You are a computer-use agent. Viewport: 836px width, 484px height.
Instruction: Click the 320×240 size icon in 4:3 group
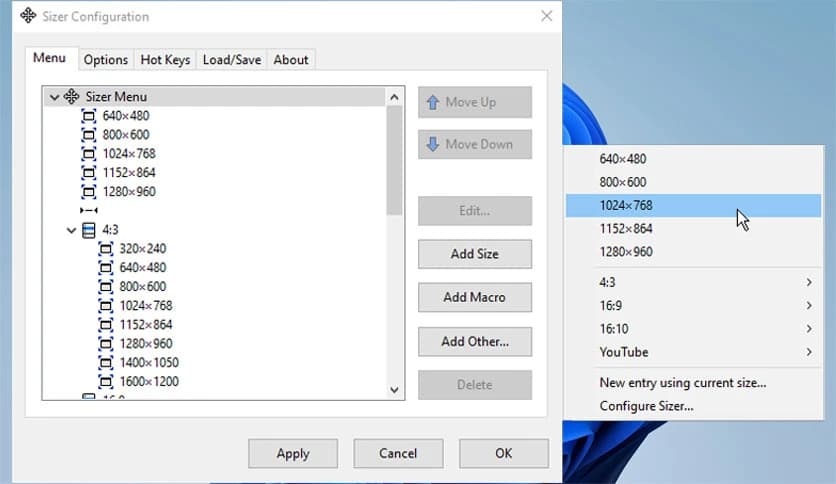[106, 248]
